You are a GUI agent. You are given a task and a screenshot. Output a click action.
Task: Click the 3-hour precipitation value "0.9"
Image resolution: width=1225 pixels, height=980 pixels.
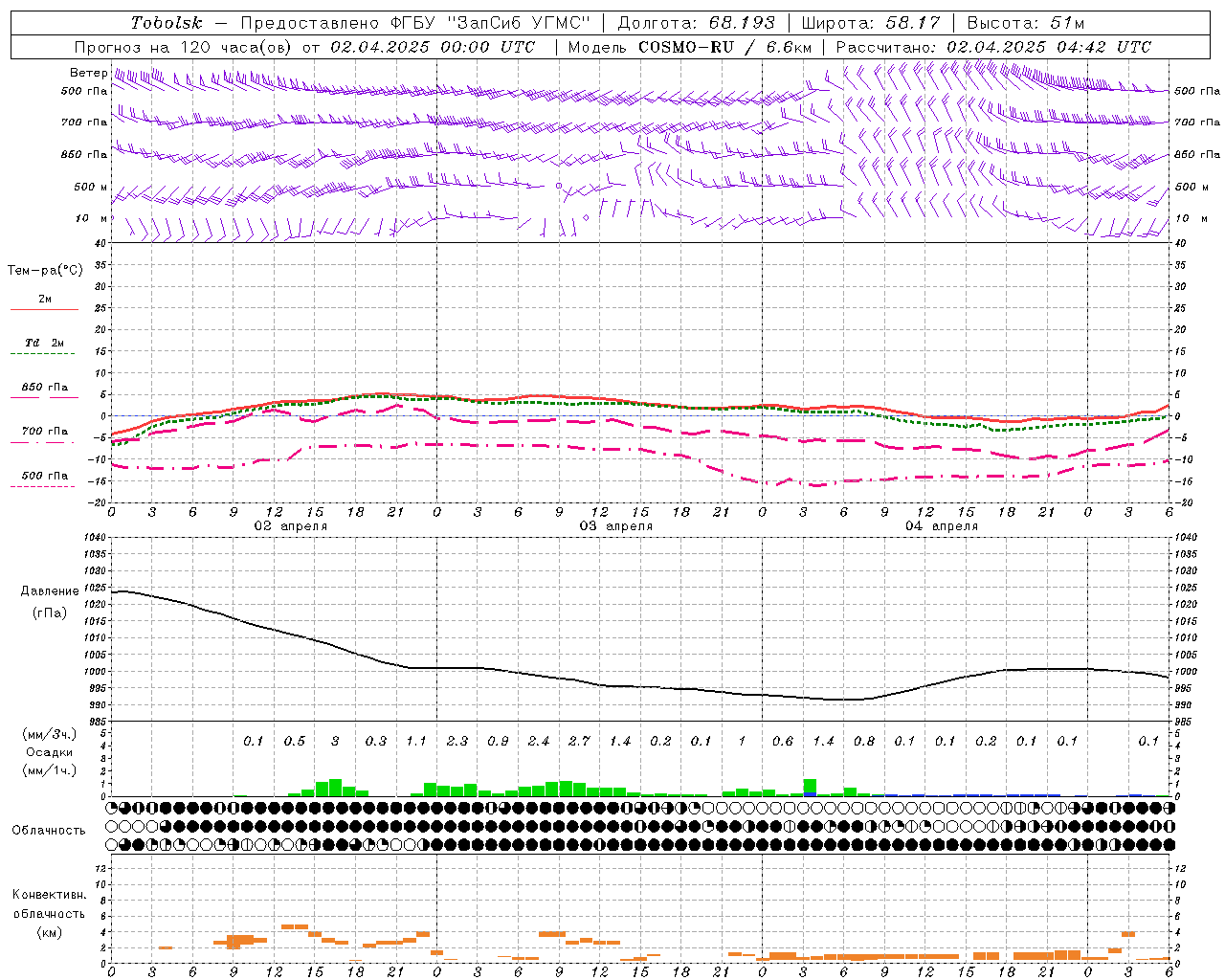point(498,742)
